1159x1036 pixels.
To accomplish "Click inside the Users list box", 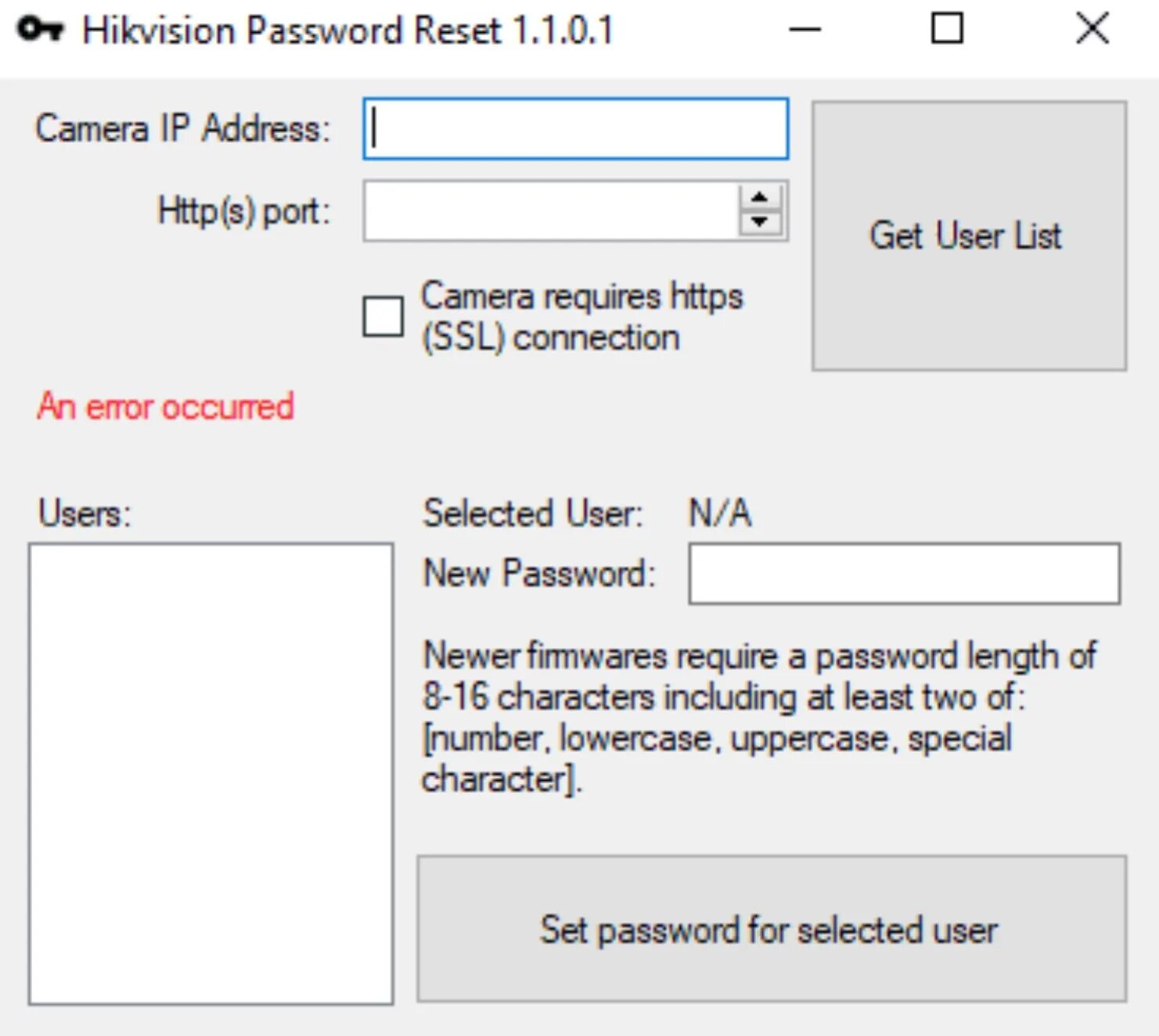I will click(211, 773).
